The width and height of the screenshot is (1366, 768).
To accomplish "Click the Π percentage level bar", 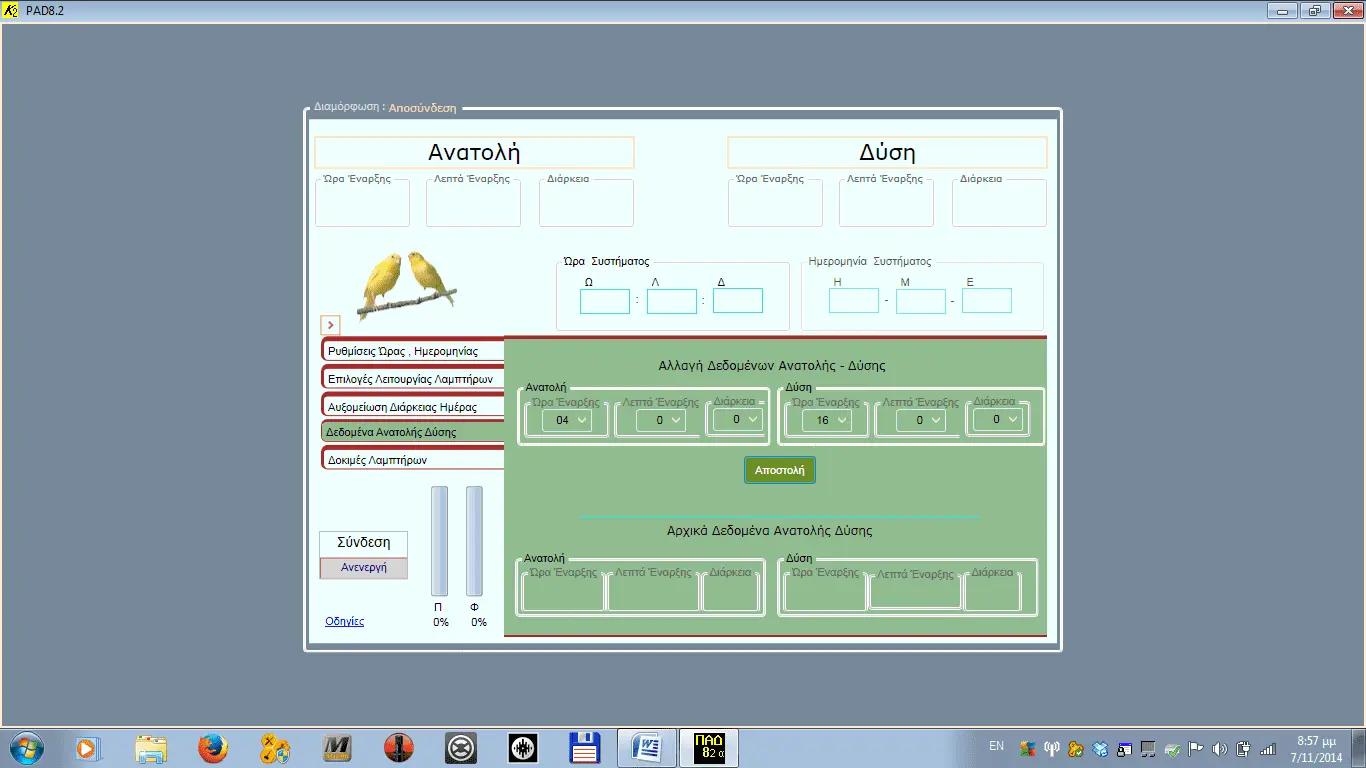I will (439, 541).
